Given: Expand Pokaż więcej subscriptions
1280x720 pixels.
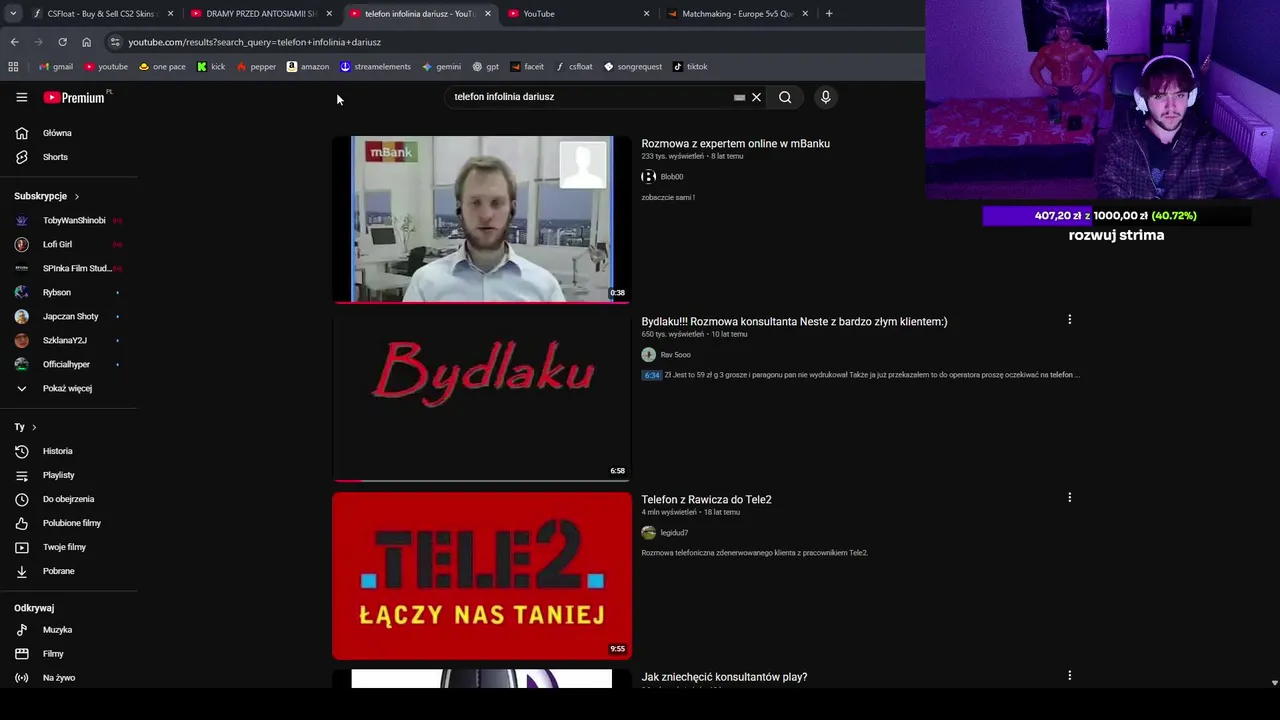Looking at the screenshot, I should pos(69,388).
